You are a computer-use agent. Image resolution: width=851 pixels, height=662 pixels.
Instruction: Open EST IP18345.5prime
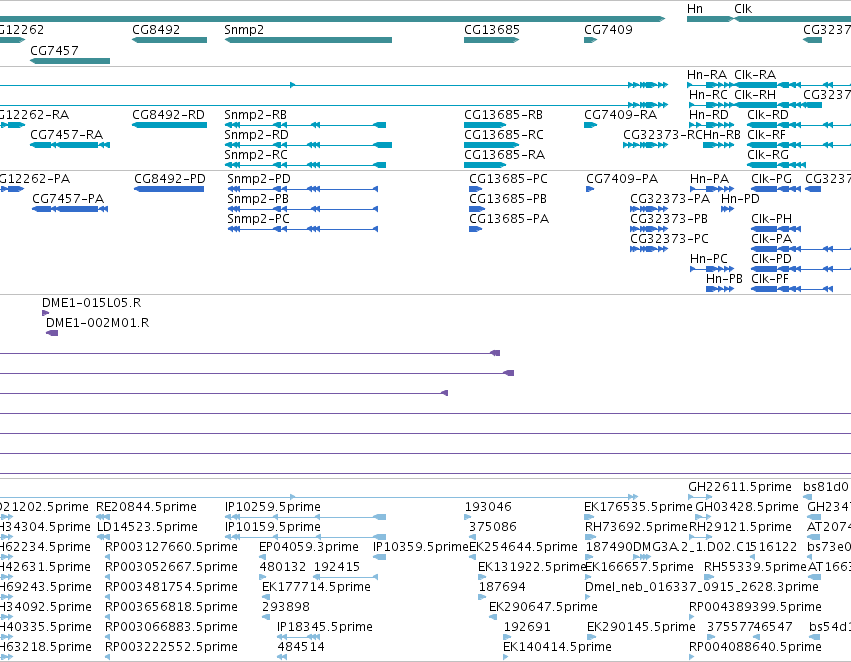pos(325,627)
